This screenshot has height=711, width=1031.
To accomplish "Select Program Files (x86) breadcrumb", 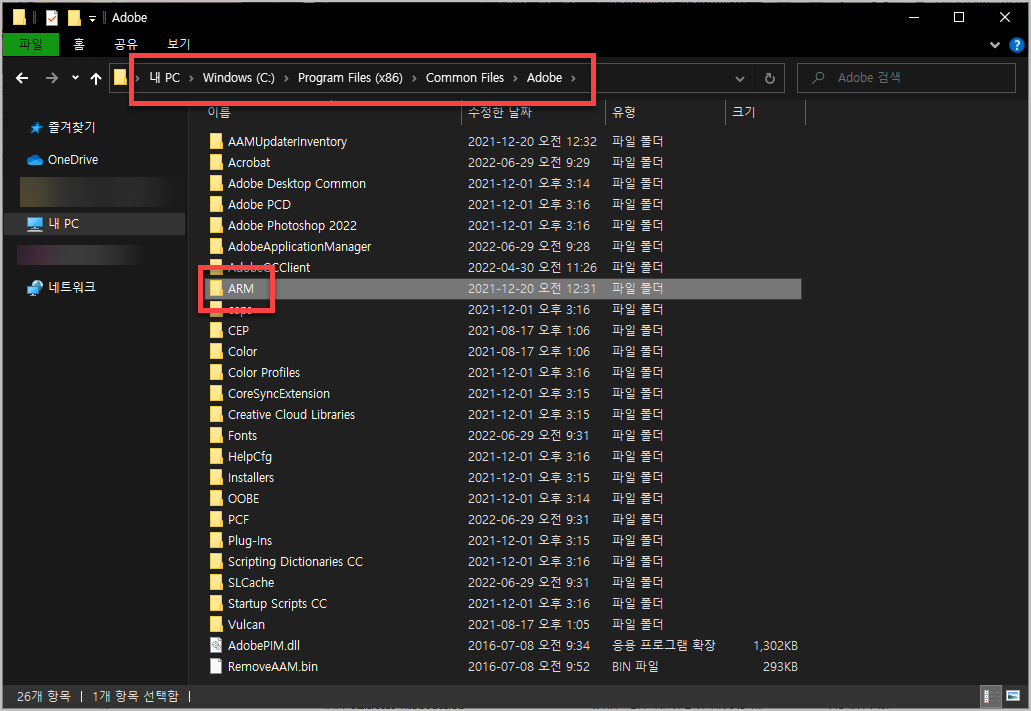I will (x=350, y=78).
